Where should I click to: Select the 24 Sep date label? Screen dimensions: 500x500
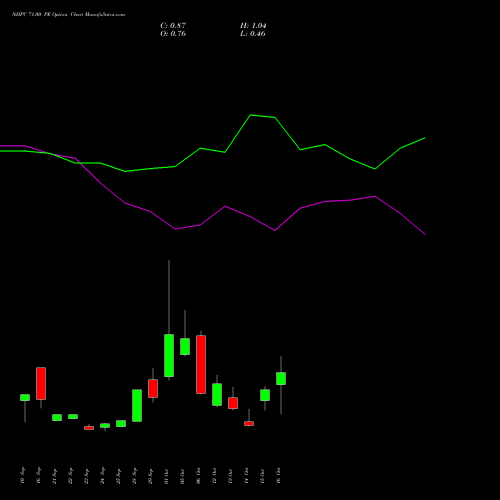pyautogui.click(x=103, y=476)
